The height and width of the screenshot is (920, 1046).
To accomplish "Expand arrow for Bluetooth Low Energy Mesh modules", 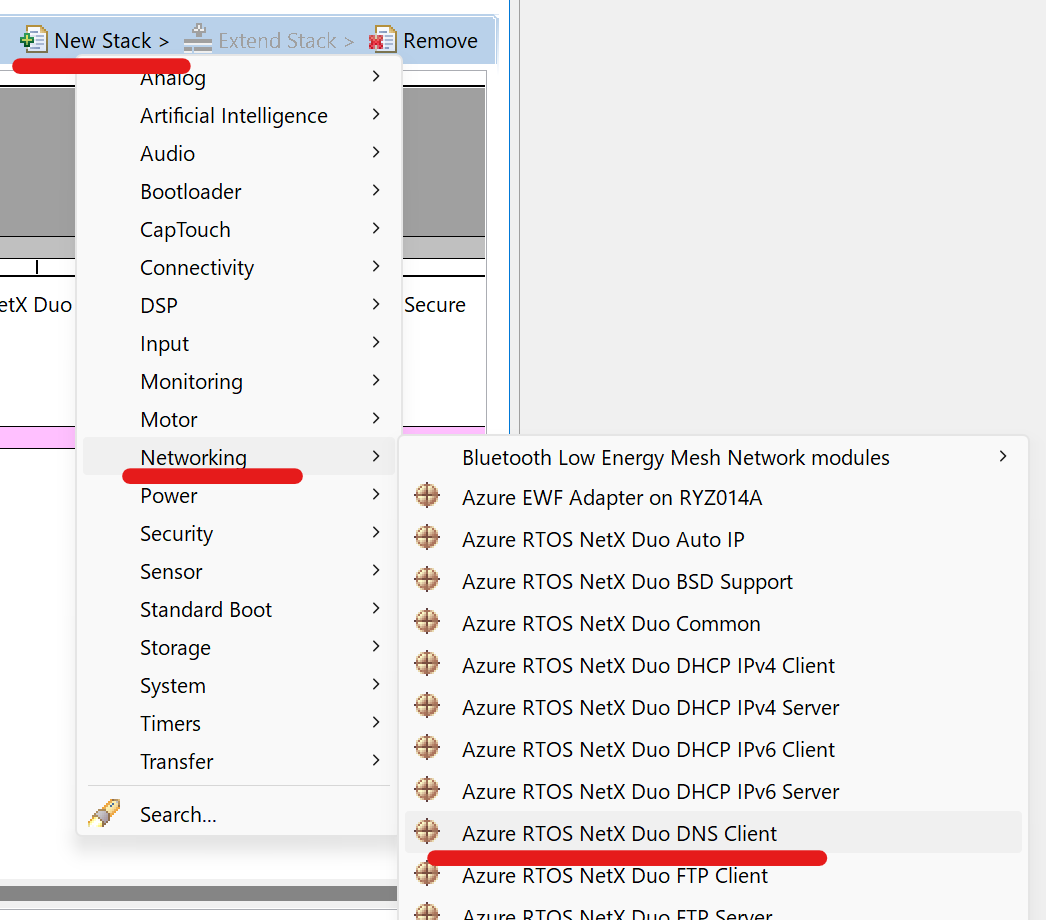I will pos(1003,456).
